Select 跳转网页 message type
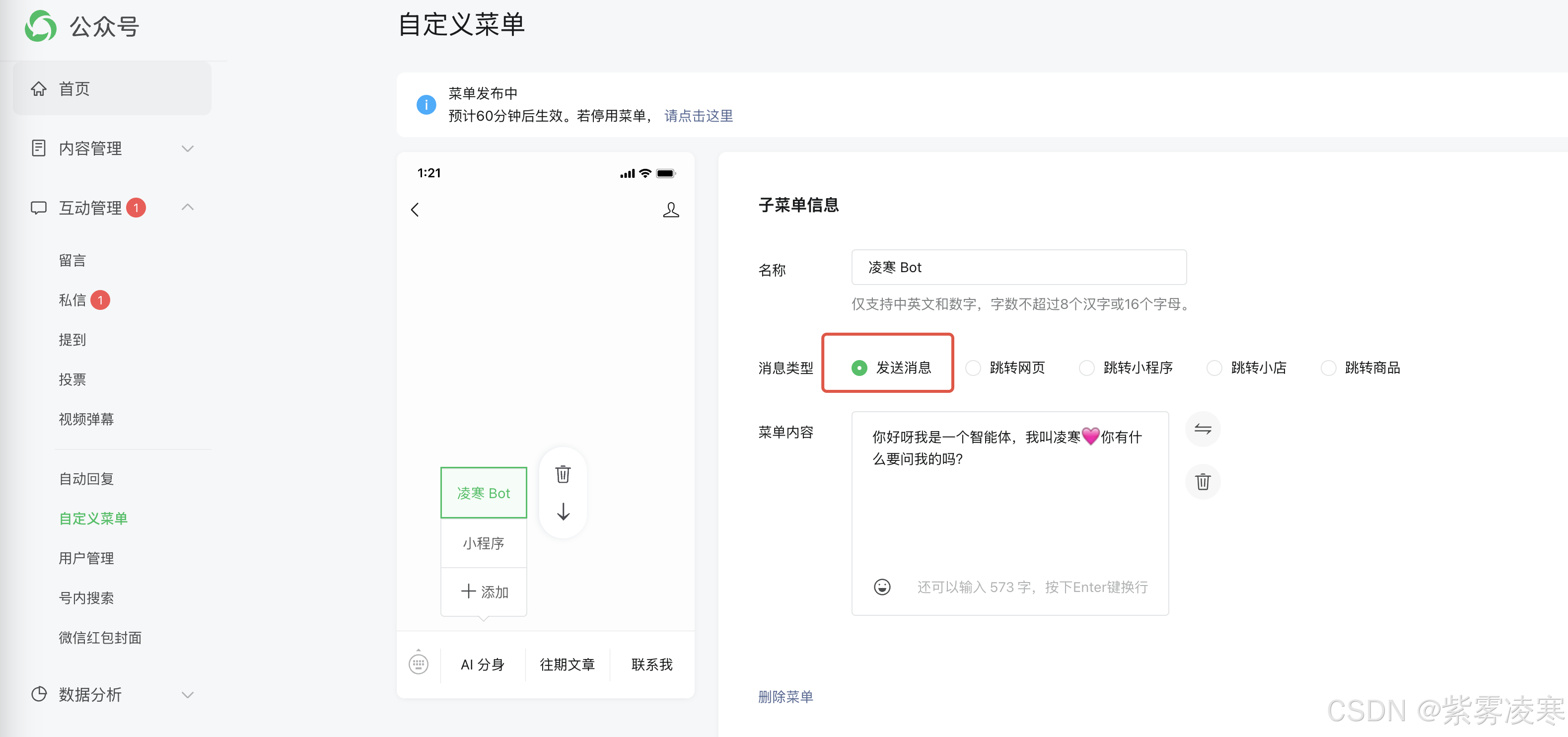This screenshot has height=737, width=1568. coord(973,368)
